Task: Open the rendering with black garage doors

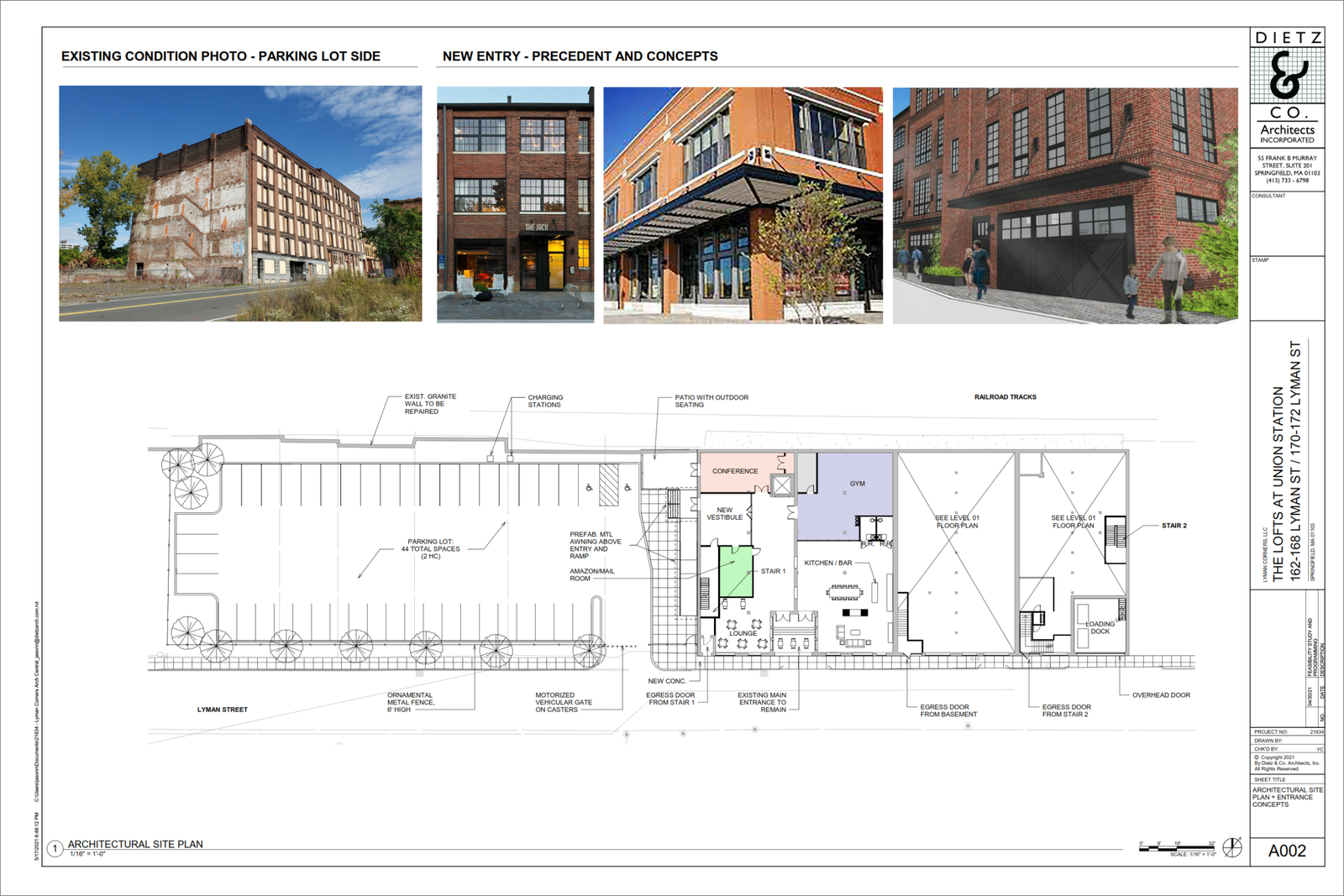Action: [1065, 205]
